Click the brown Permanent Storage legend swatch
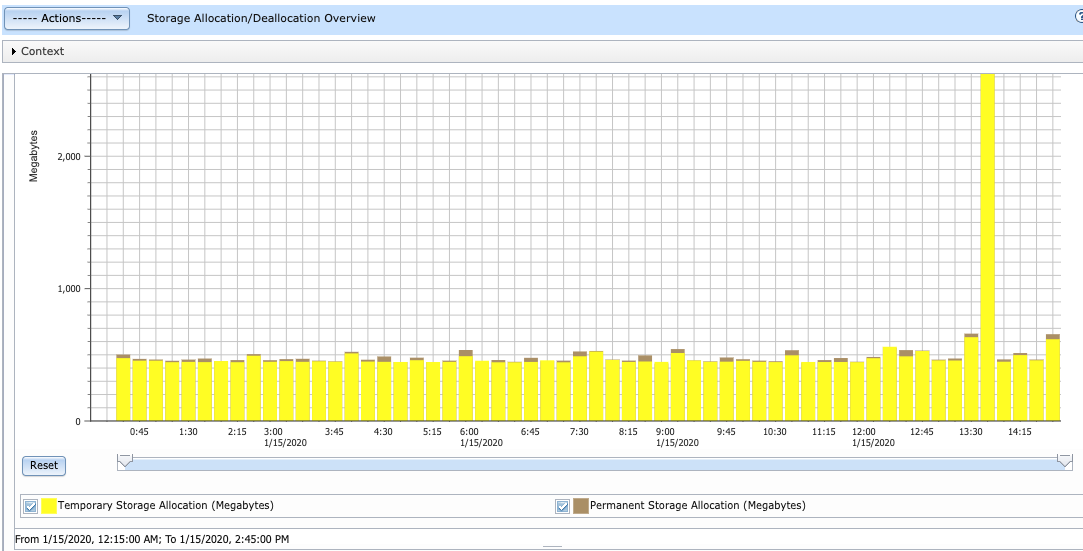This screenshot has height=551, width=1083. click(x=581, y=506)
